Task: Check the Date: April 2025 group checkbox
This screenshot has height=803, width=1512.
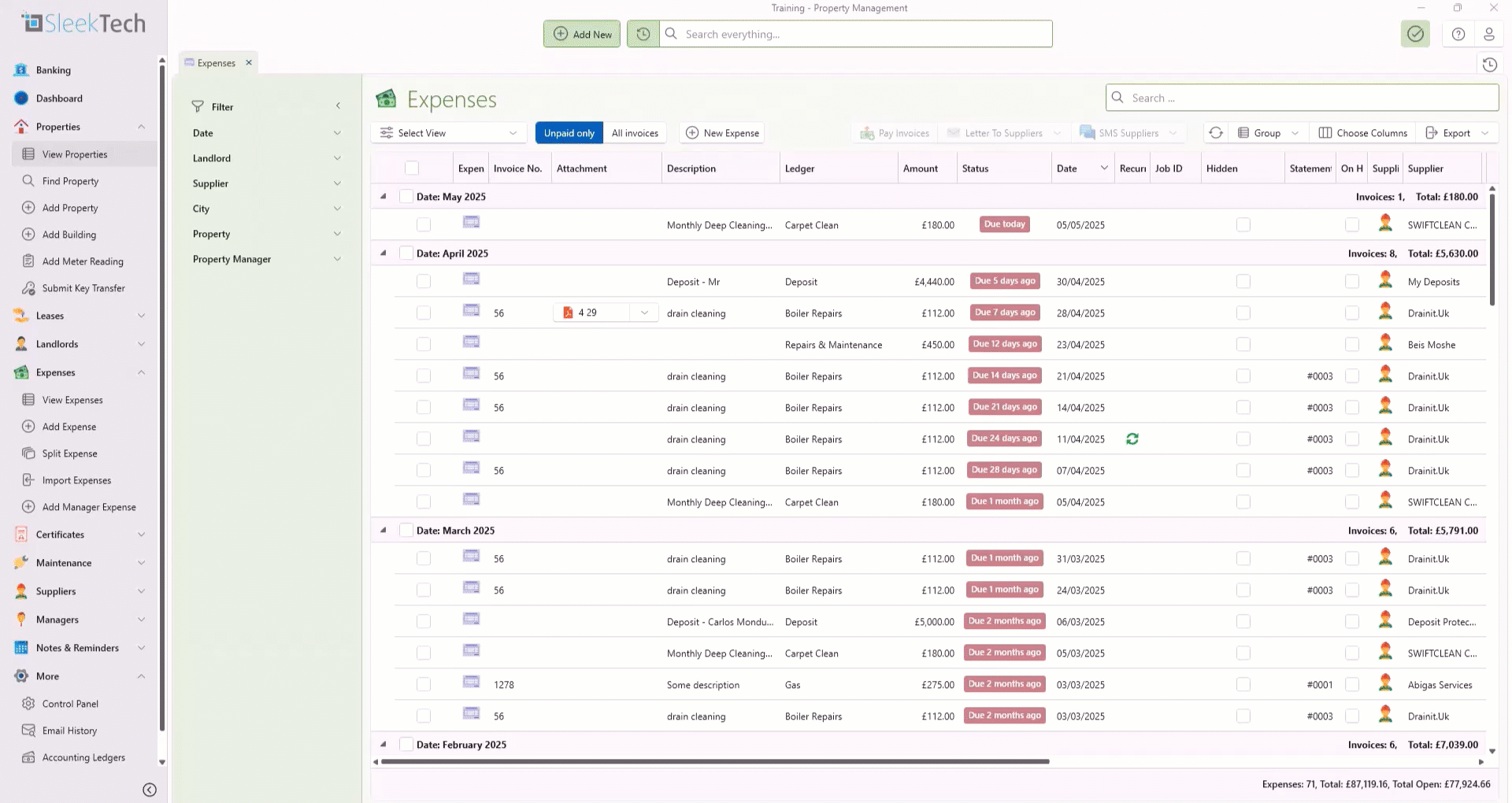Action: click(x=406, y=253)
